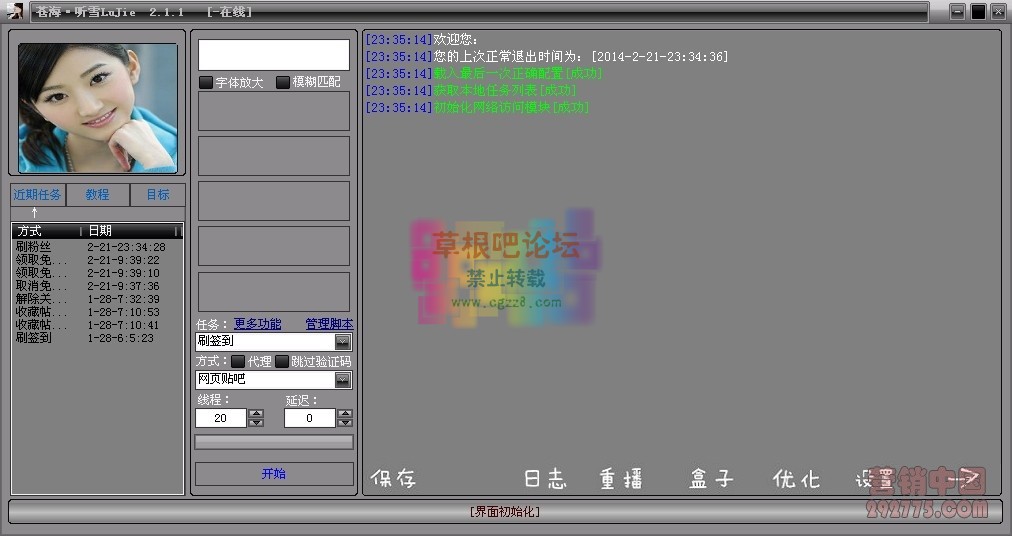
Task: Click the 欢迎您 log line
Action: pyautogui.click(x=422, y=40)
